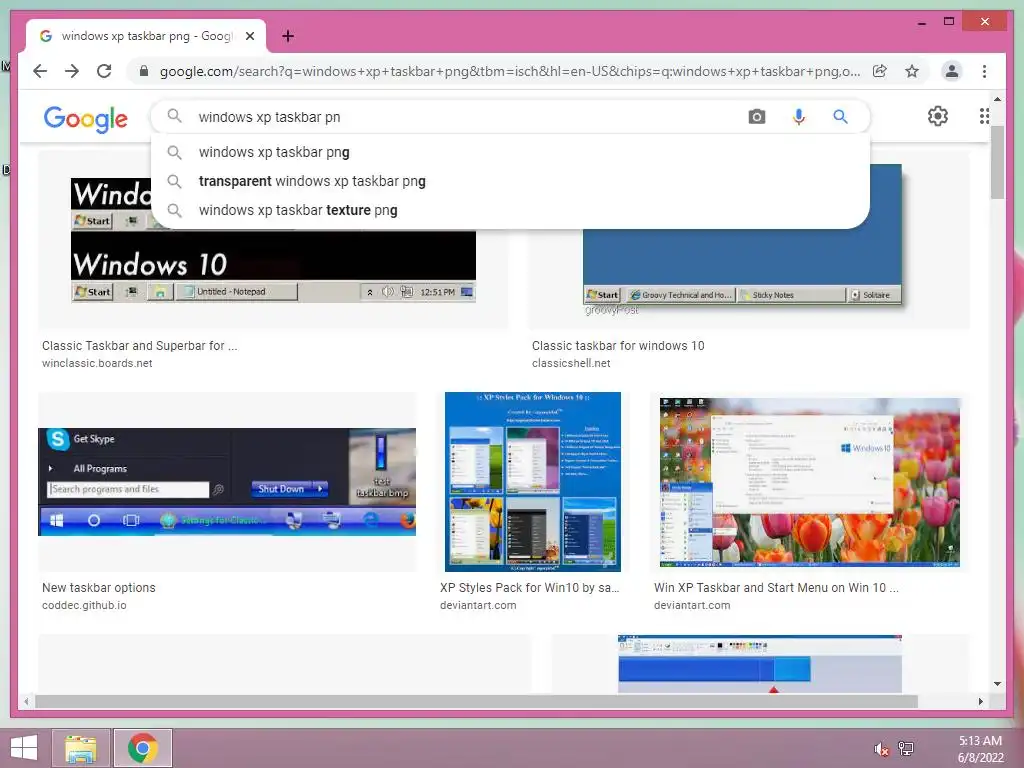Click the horizontal scrollbar left arrow

coord(26,701)
